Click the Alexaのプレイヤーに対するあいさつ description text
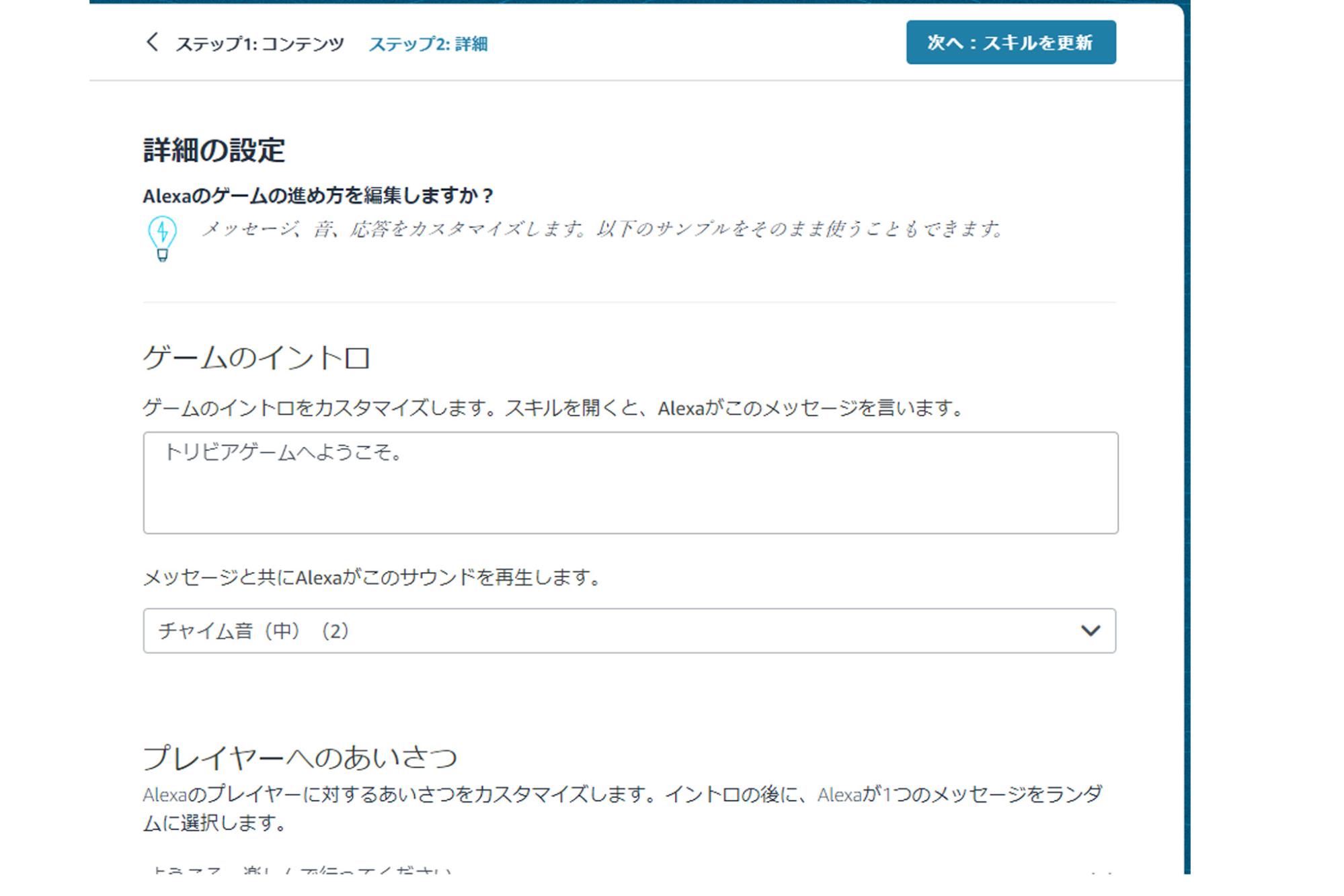1344x896 pixels. (x=623, y=808)
